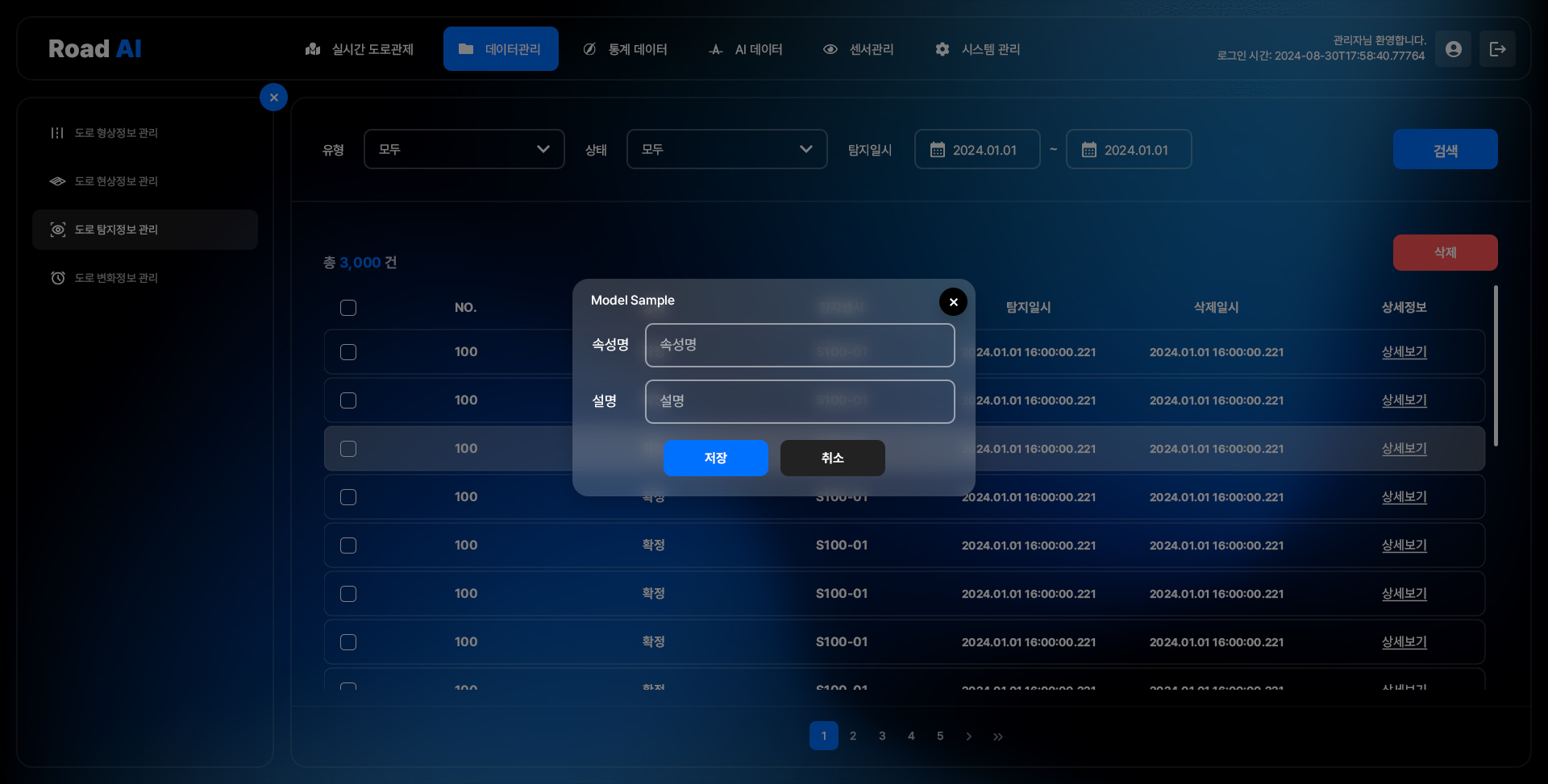Go to pagination page 1
This screenshot has height=784, width=1548.
click(824, 736)
